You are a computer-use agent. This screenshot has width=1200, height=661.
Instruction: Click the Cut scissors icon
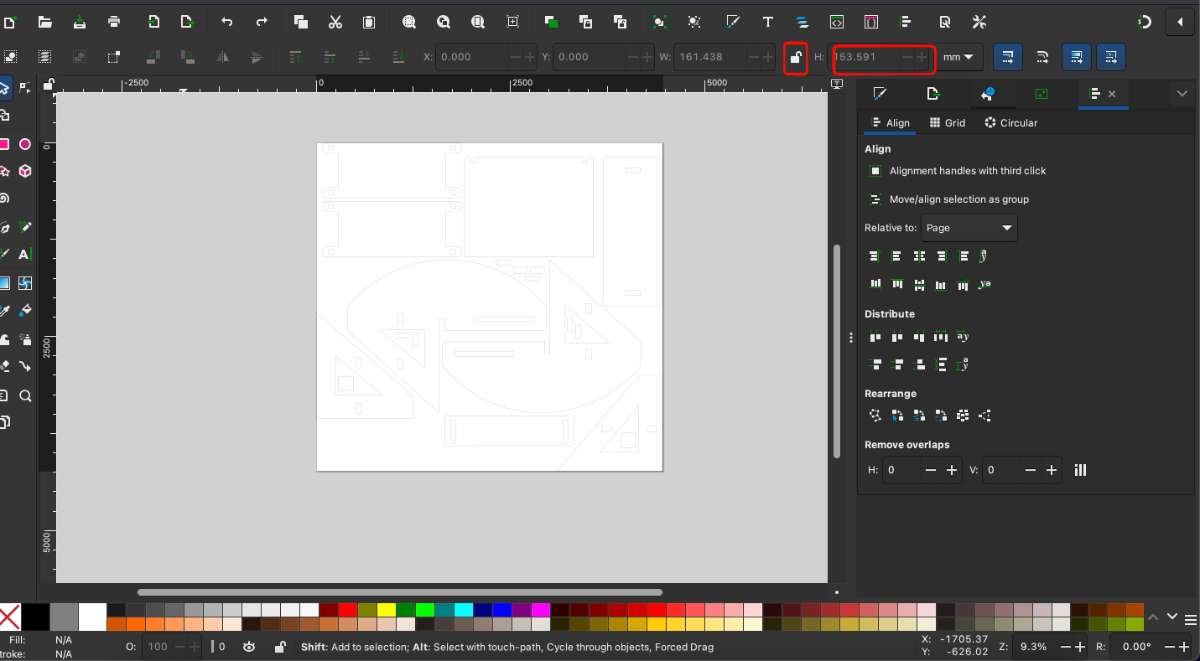click(x=335, y=22)
